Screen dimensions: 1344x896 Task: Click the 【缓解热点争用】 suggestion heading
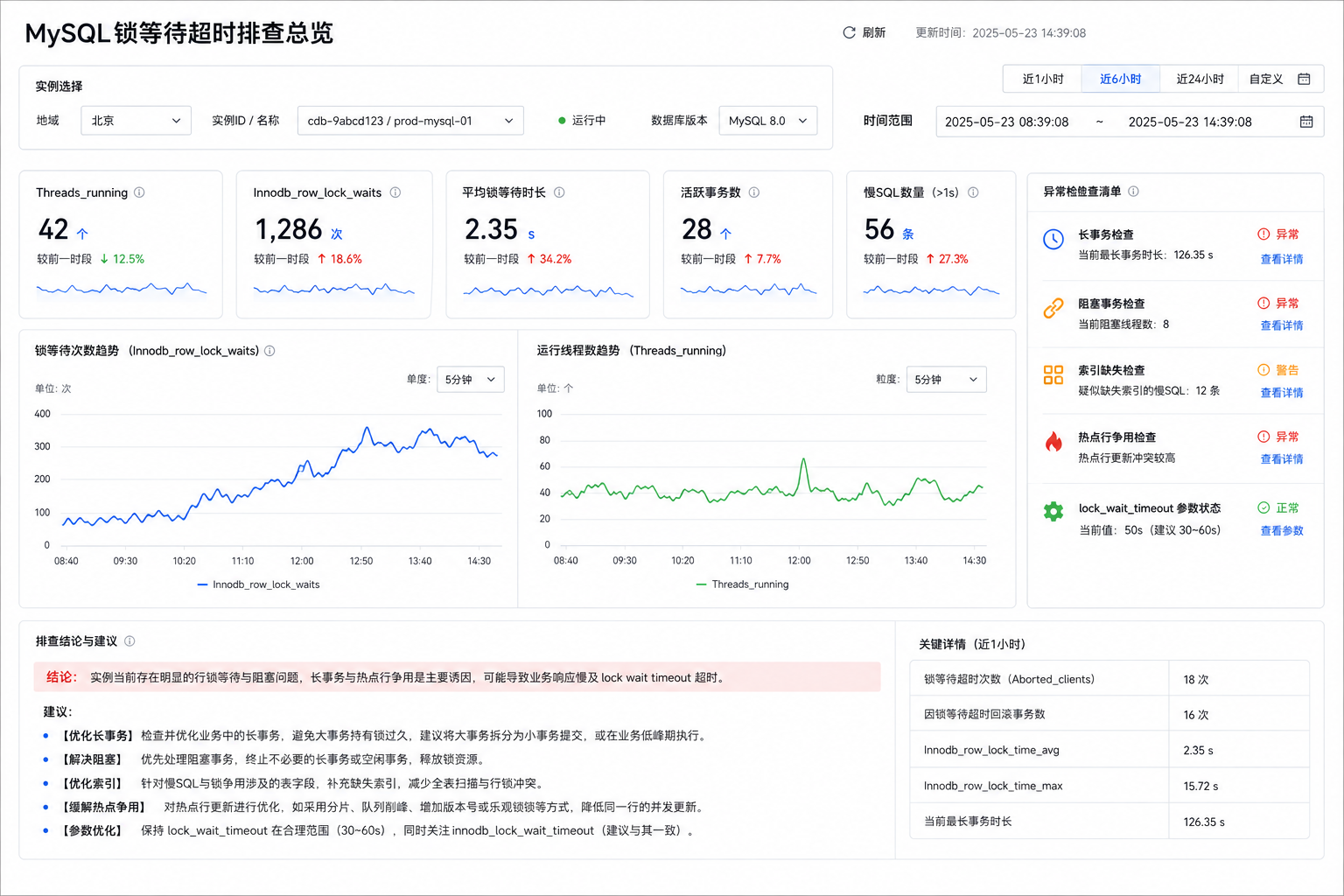click(102, 808)
